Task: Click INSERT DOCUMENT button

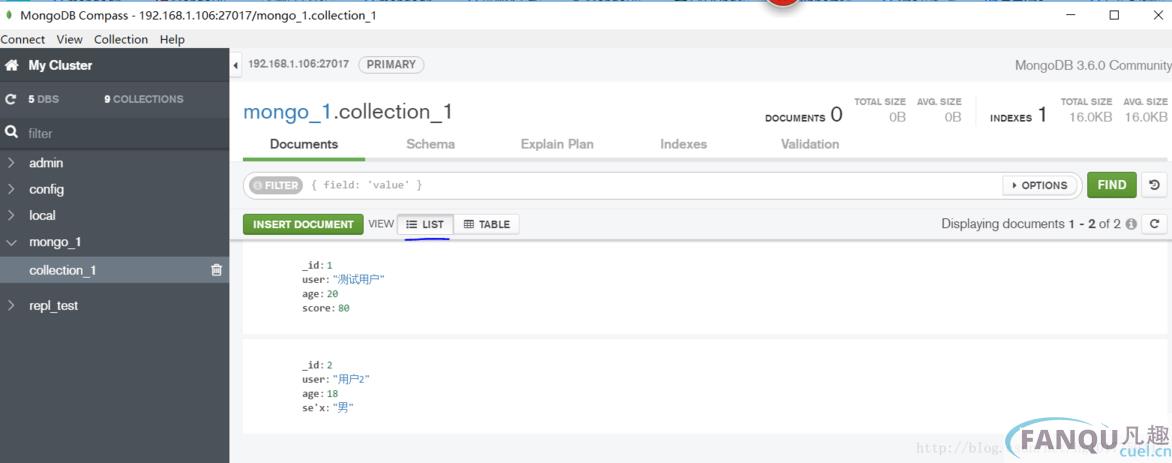Action: click(303, 224)
